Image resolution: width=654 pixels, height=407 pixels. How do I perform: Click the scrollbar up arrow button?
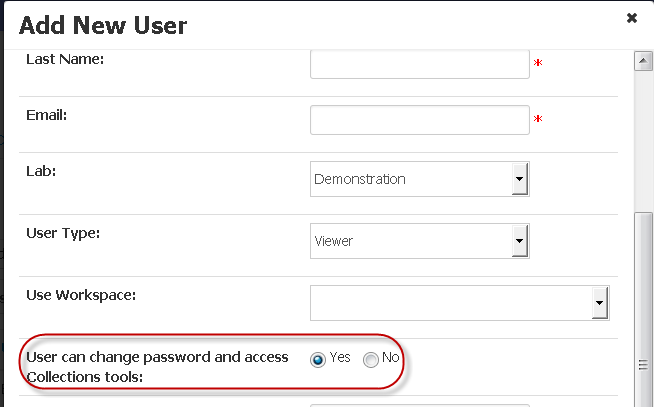(643, 61)
